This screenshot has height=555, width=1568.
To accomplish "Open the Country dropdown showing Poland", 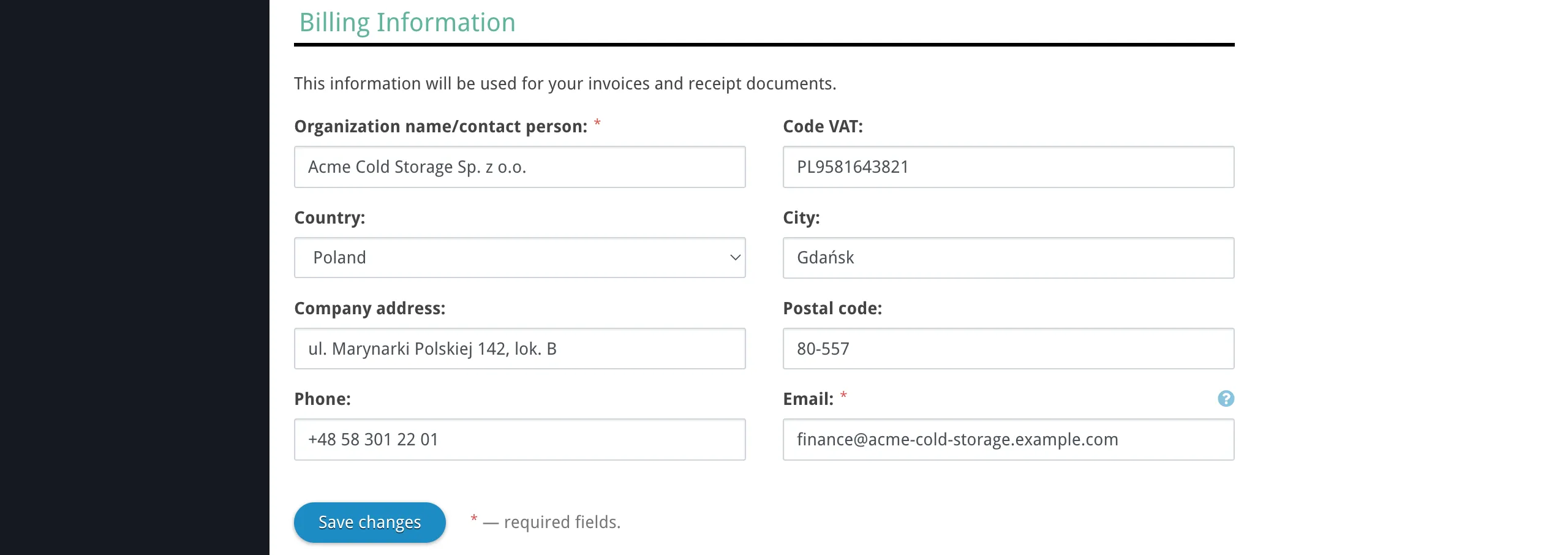I will click(519, 257).
